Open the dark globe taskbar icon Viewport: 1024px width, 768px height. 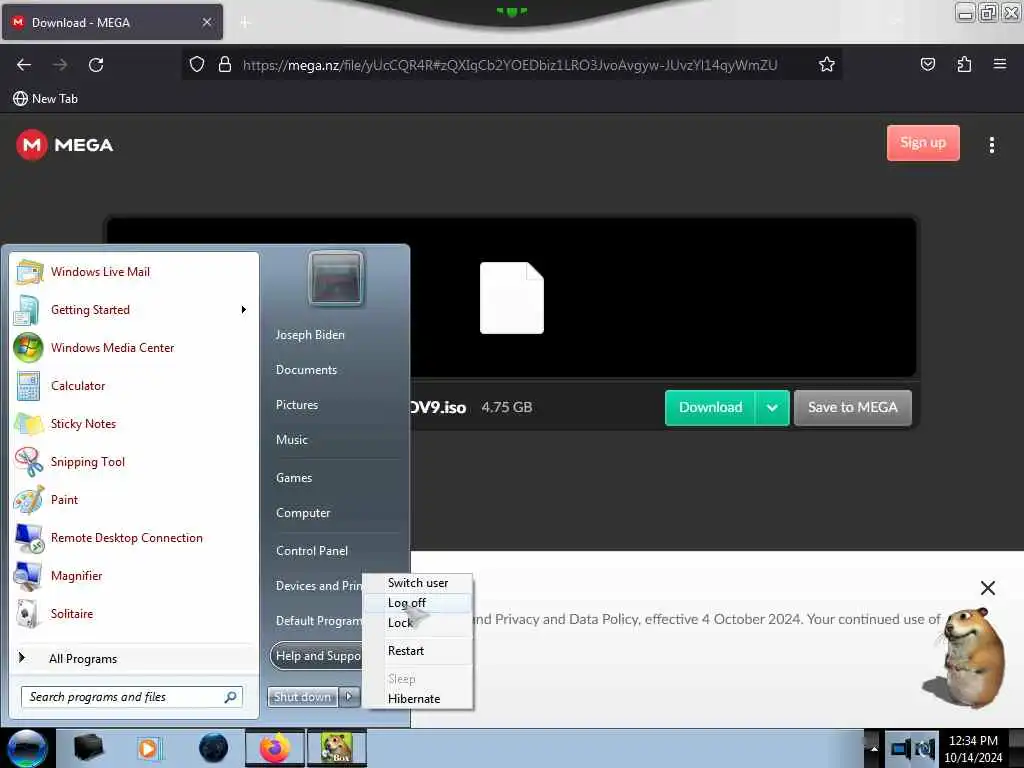pyautogui.click(x=213, y=748)
